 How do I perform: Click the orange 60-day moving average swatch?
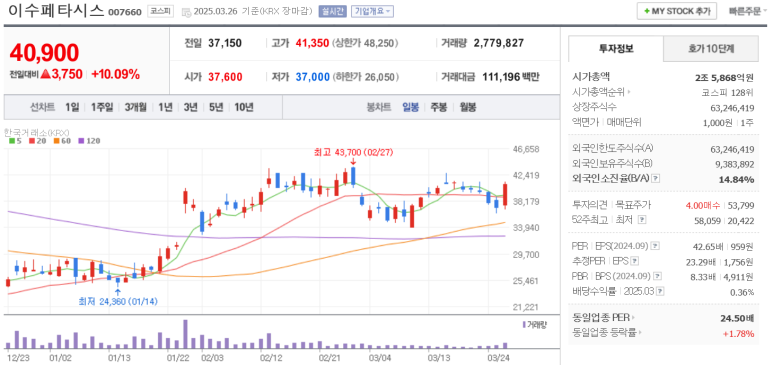(57, 141)
